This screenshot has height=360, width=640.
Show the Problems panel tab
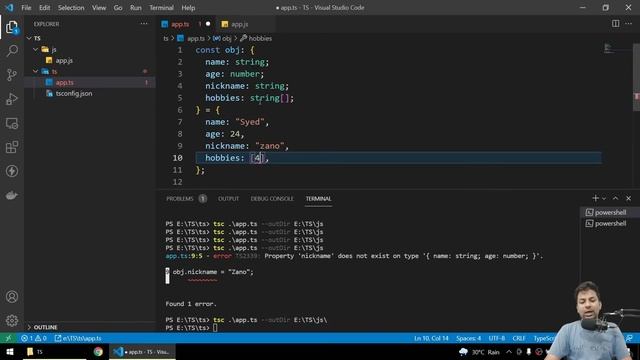click(x=186, y=199)
